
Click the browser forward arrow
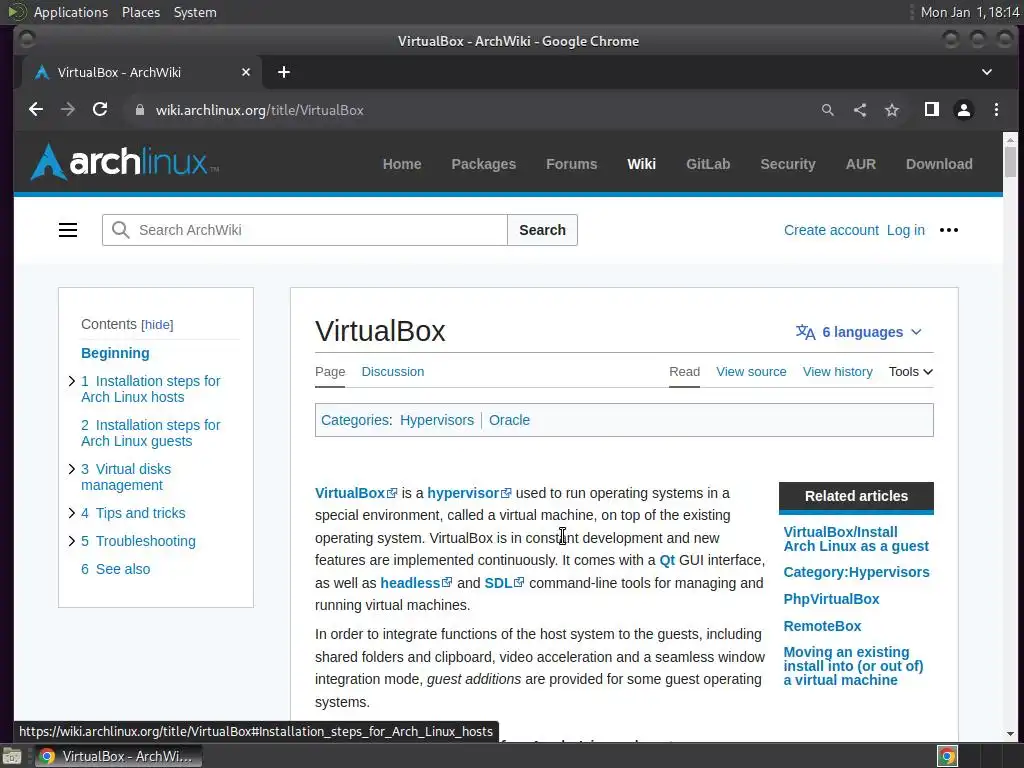click(68, 110)
